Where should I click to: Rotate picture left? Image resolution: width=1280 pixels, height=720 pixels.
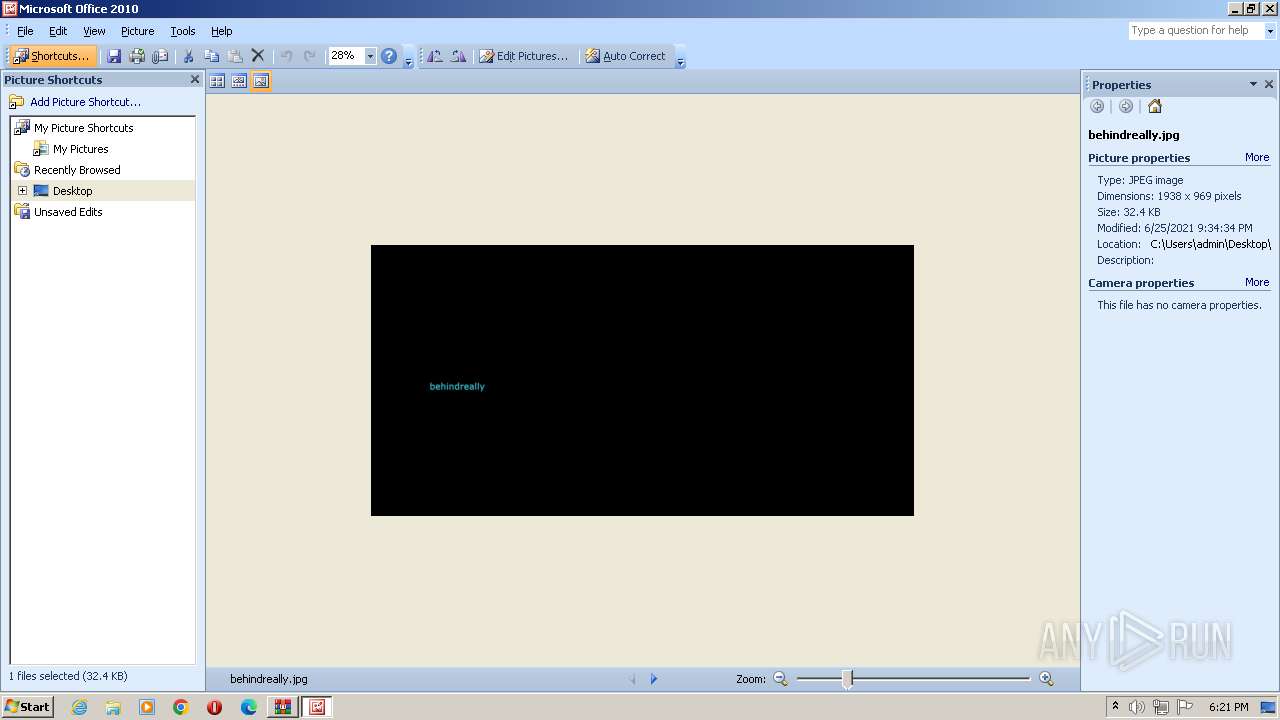click(435, 56)
